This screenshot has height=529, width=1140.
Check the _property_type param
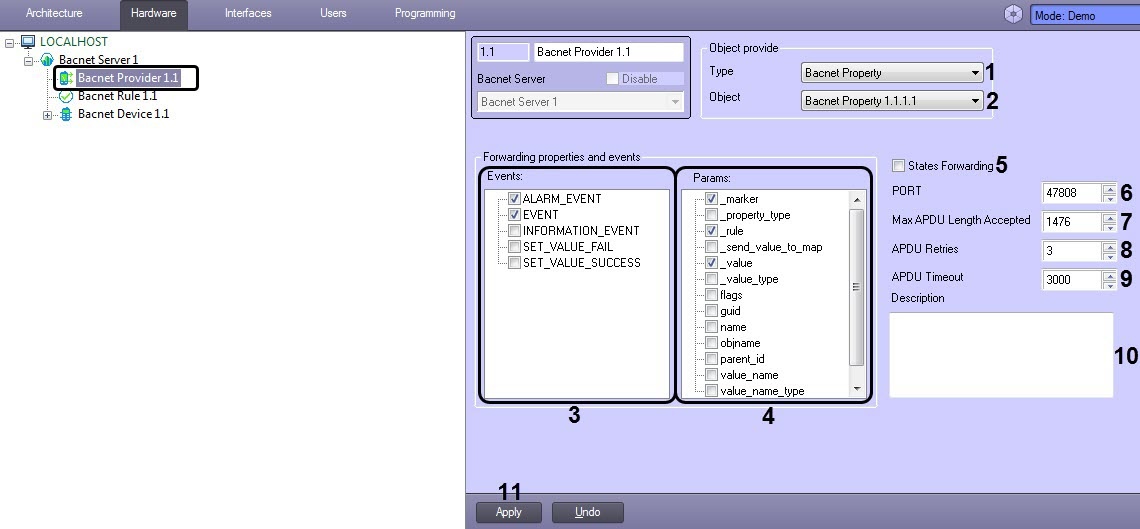(711, 214)
